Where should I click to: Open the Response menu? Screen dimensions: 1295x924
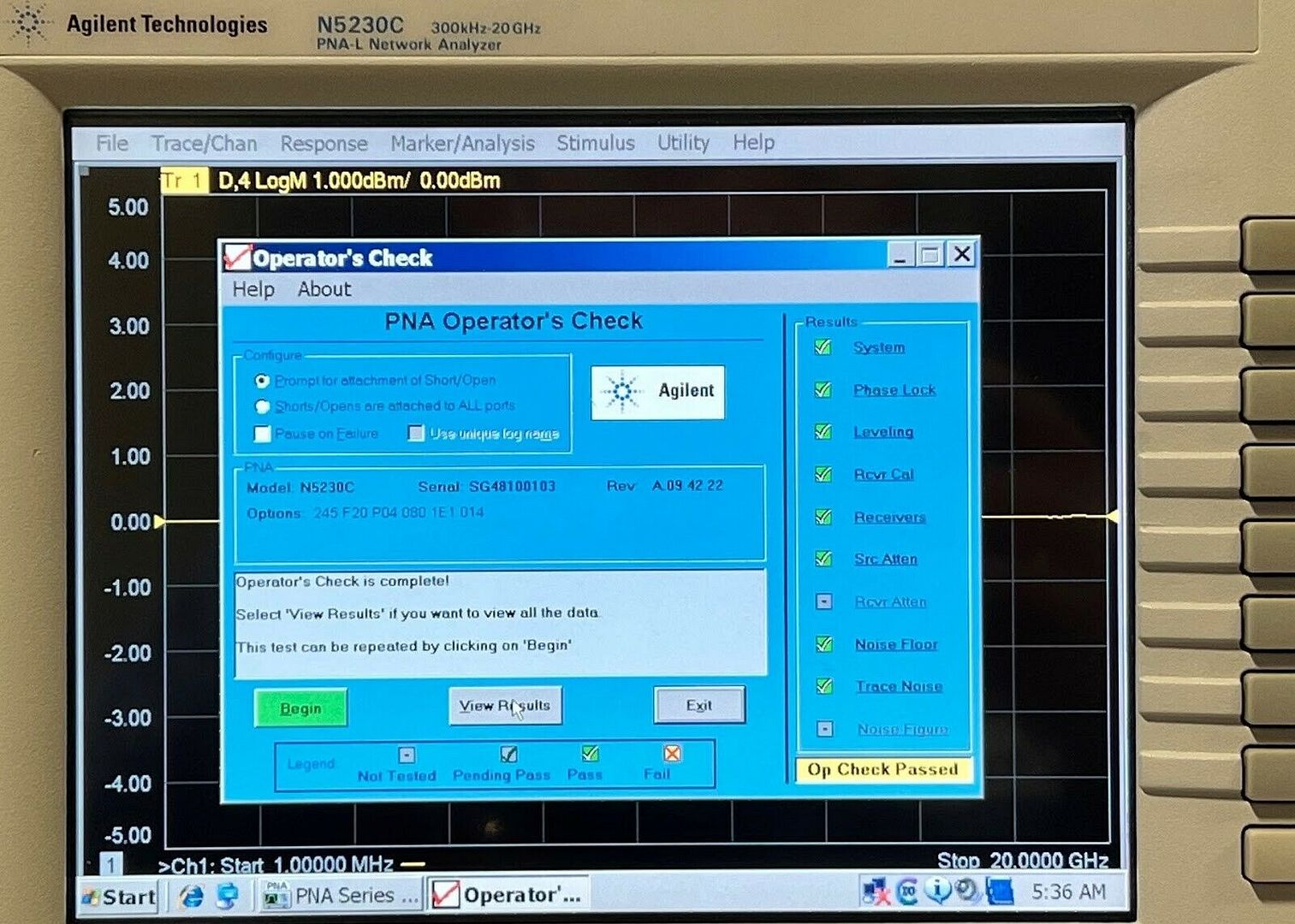324,143
